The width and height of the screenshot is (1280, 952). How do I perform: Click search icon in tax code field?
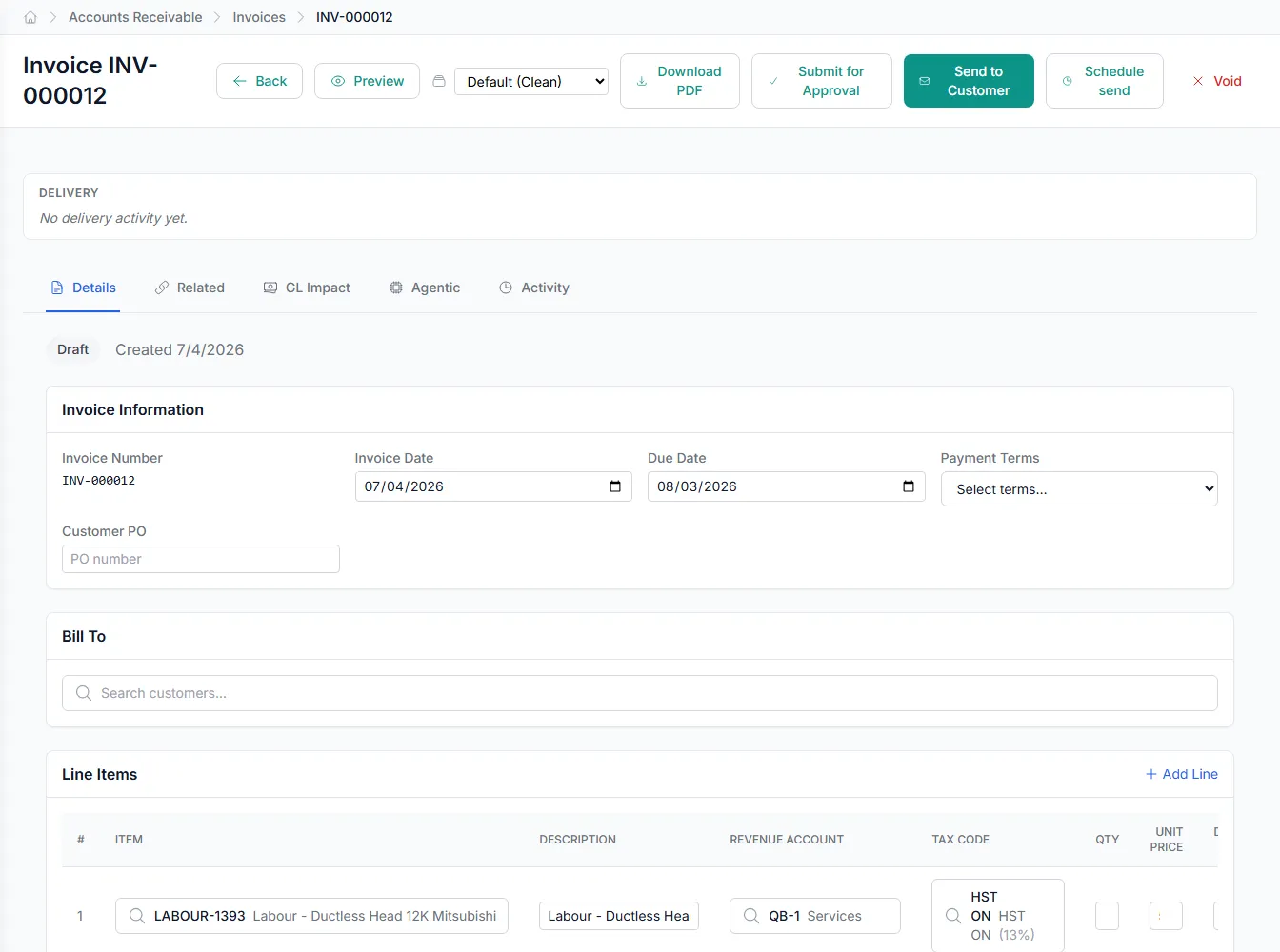pos(953,916)
